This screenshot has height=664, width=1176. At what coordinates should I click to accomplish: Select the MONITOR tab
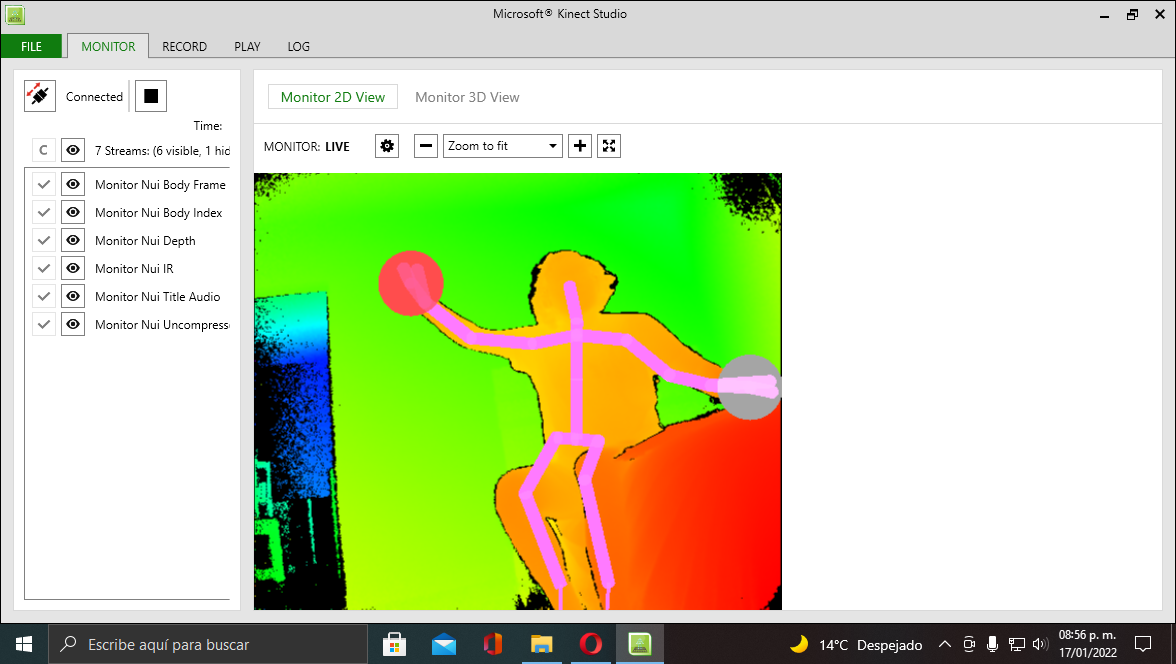(x=108, y=47)
